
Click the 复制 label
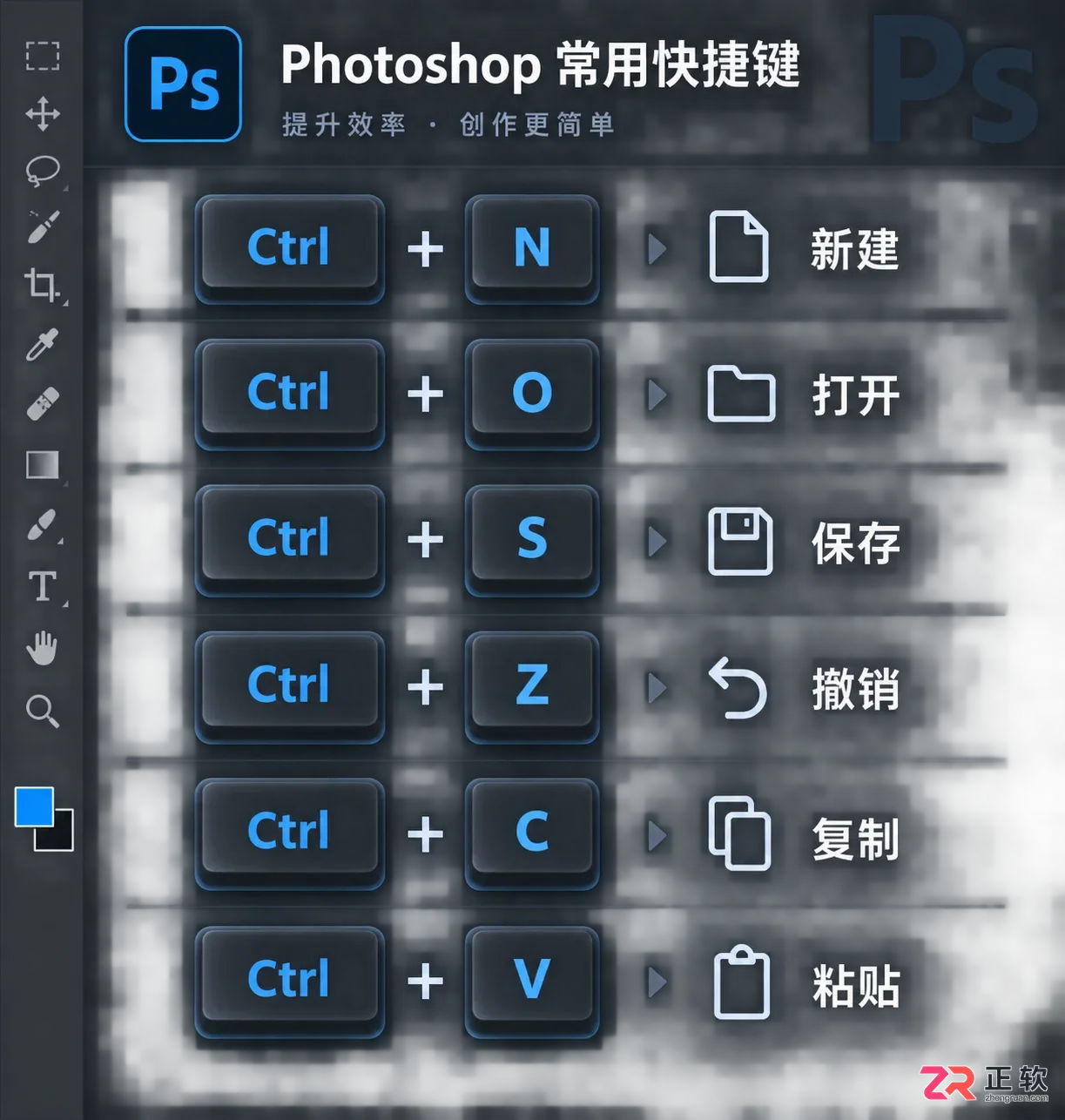click(x=856, y=839)
